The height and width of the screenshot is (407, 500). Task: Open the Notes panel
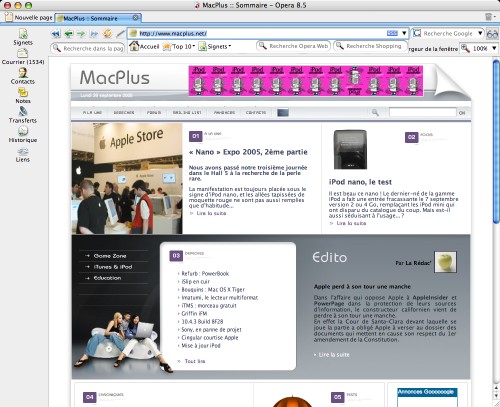point(23,96)
